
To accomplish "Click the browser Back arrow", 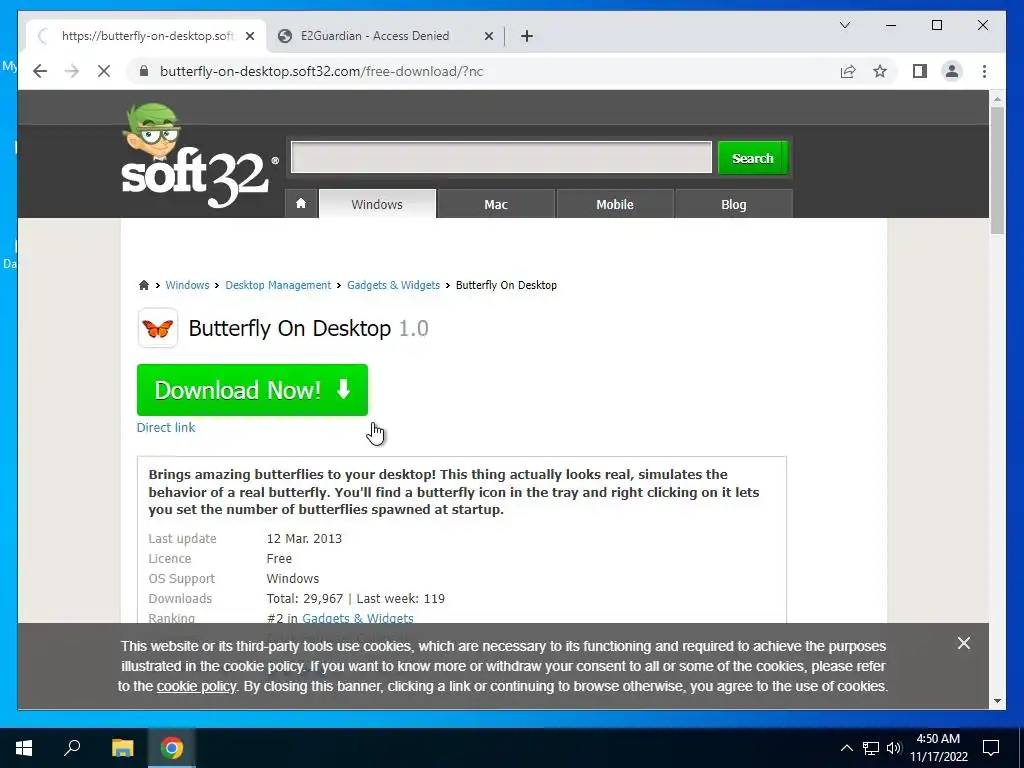I will point(40,71).
